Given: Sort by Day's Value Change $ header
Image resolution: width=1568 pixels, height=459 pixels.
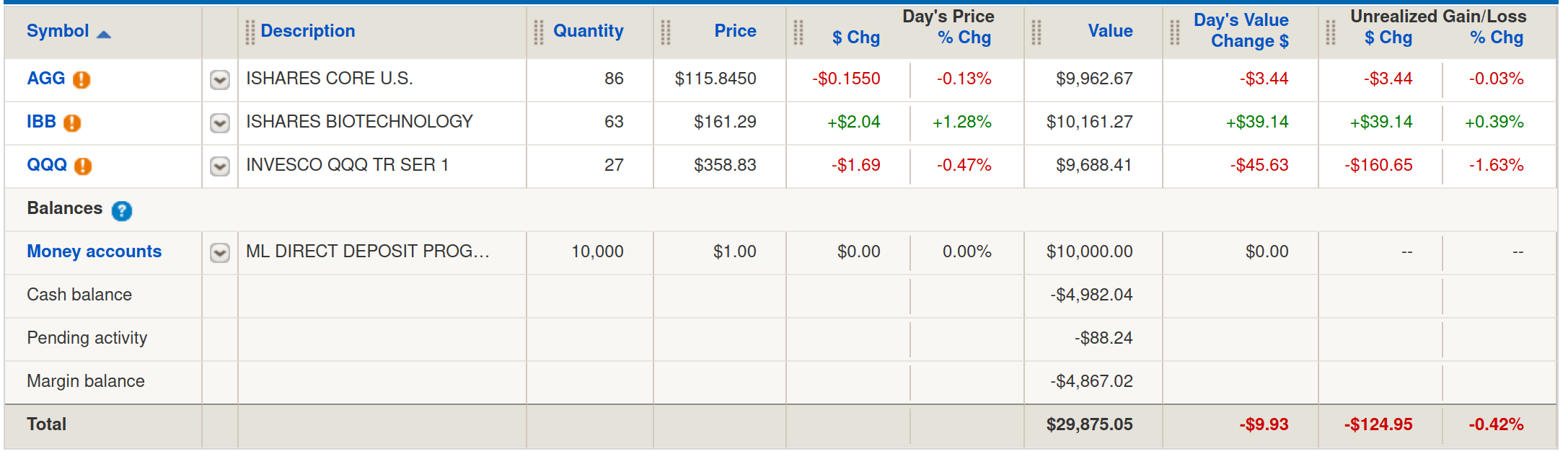Looking at the screenshot, I should (1241, 31).
